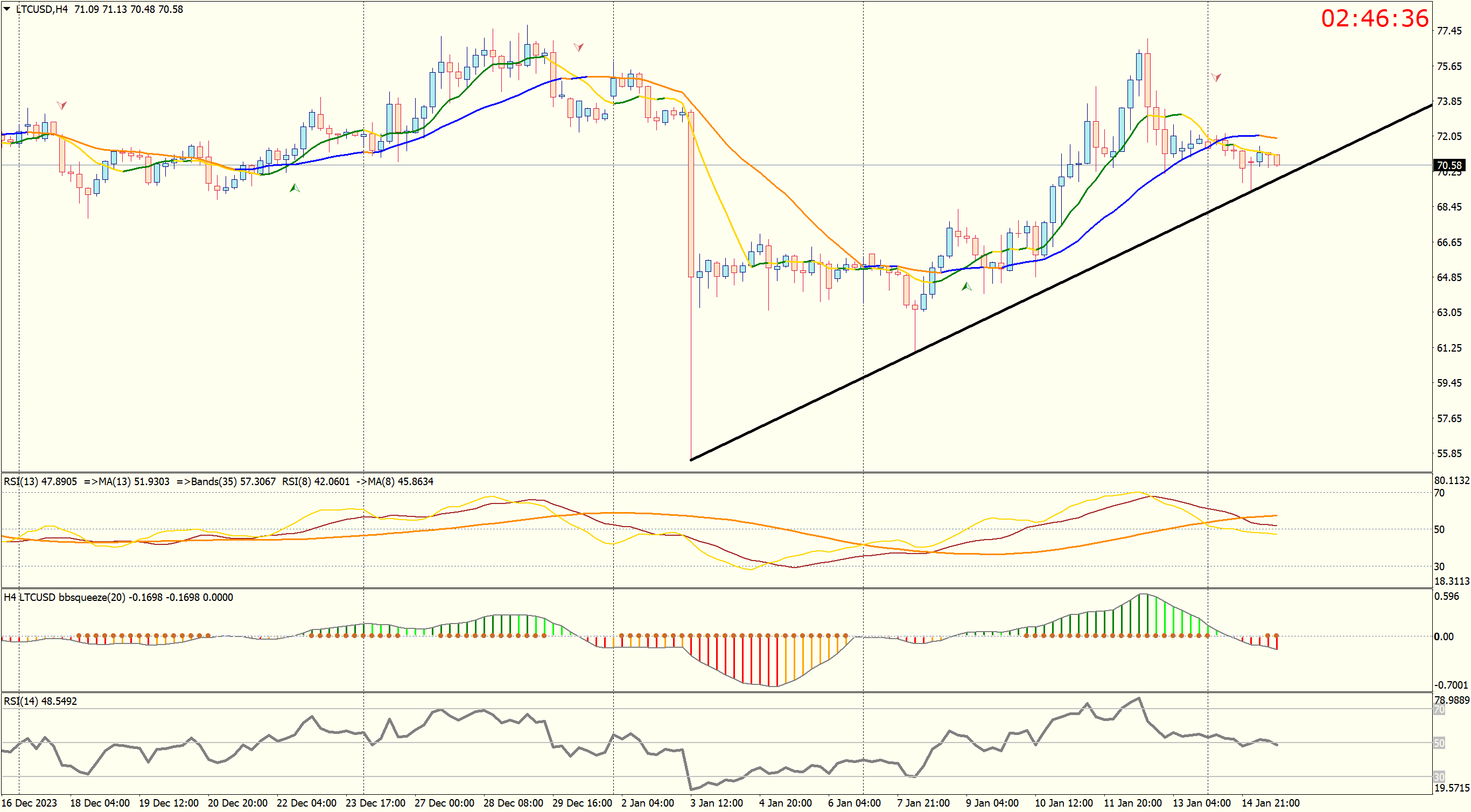Click the 3 Jan 12:00 time label
The image size is (1471, 812).
coord(716,803)
